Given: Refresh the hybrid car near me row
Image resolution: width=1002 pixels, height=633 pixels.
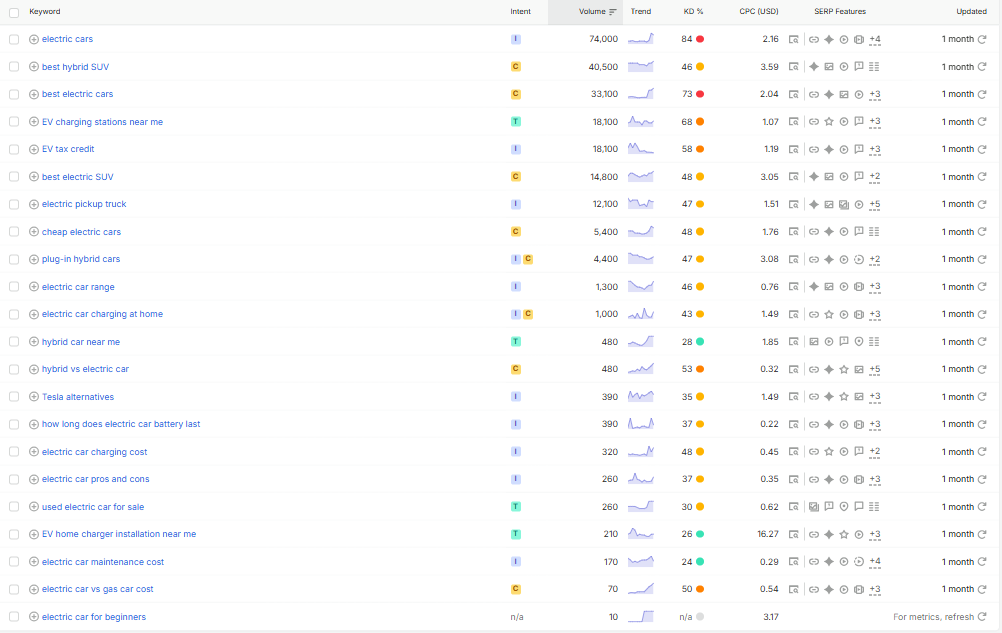Looking at the screenshot, I should [982, 342].
